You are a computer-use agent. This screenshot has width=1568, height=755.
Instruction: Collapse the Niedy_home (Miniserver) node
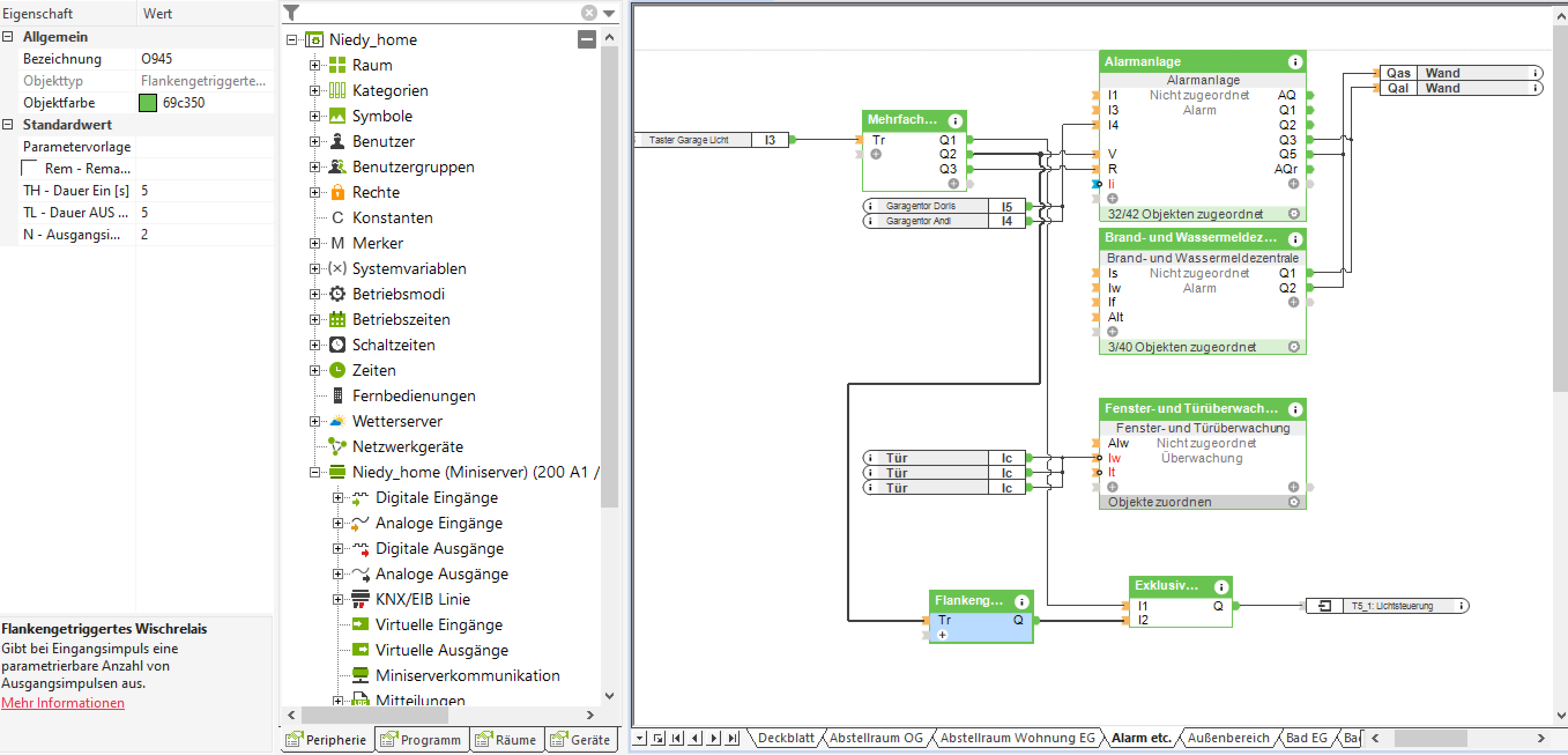314,472
